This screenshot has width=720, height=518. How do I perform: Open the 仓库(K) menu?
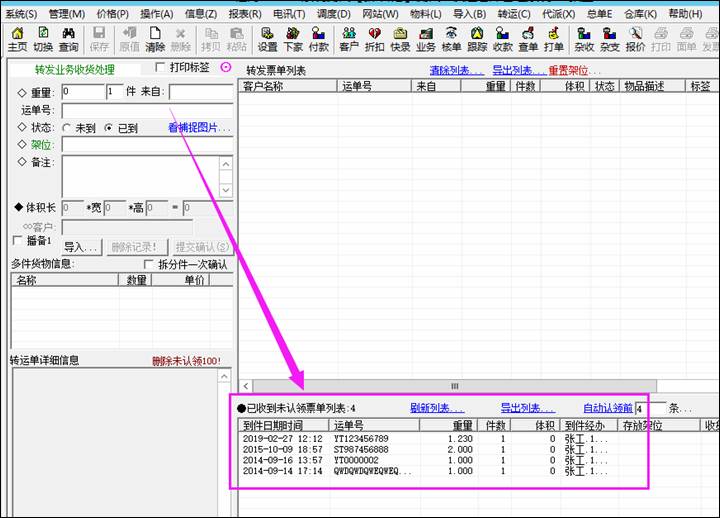[x=641, y=14]
